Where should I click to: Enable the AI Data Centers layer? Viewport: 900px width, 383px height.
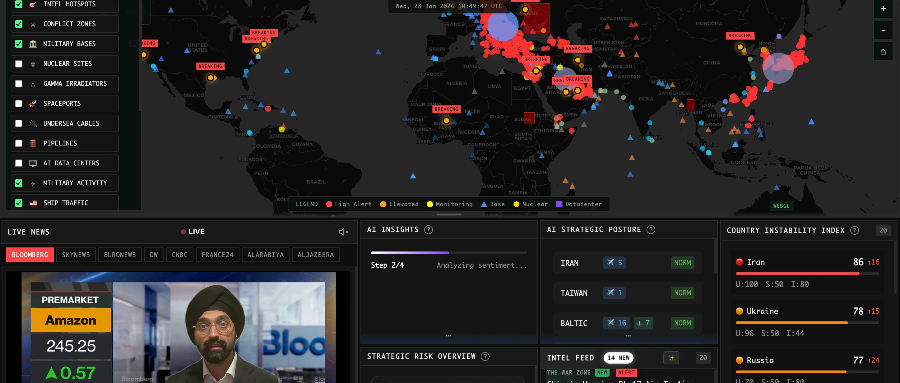[18, 163]
